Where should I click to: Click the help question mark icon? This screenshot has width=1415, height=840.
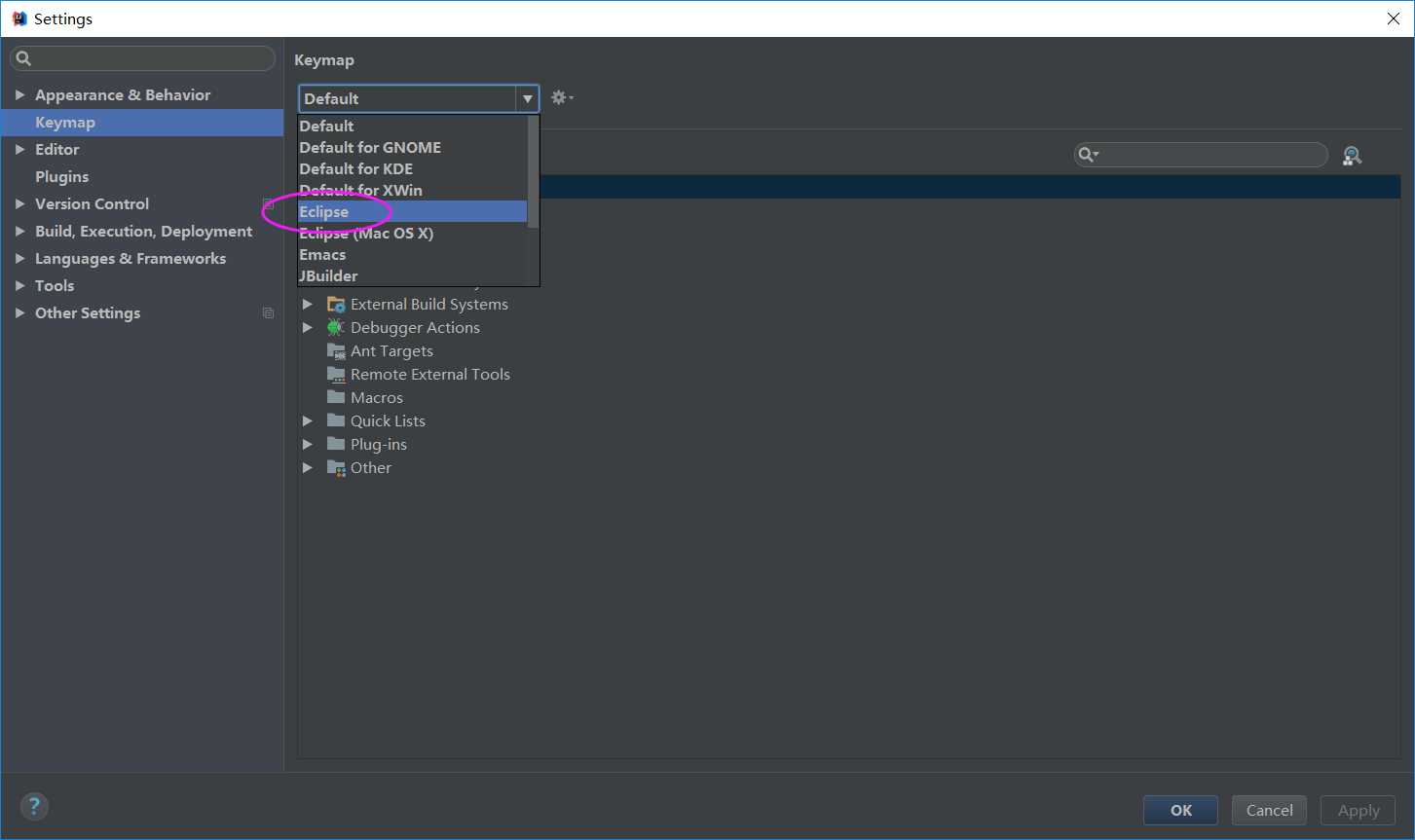click(34, 806)
